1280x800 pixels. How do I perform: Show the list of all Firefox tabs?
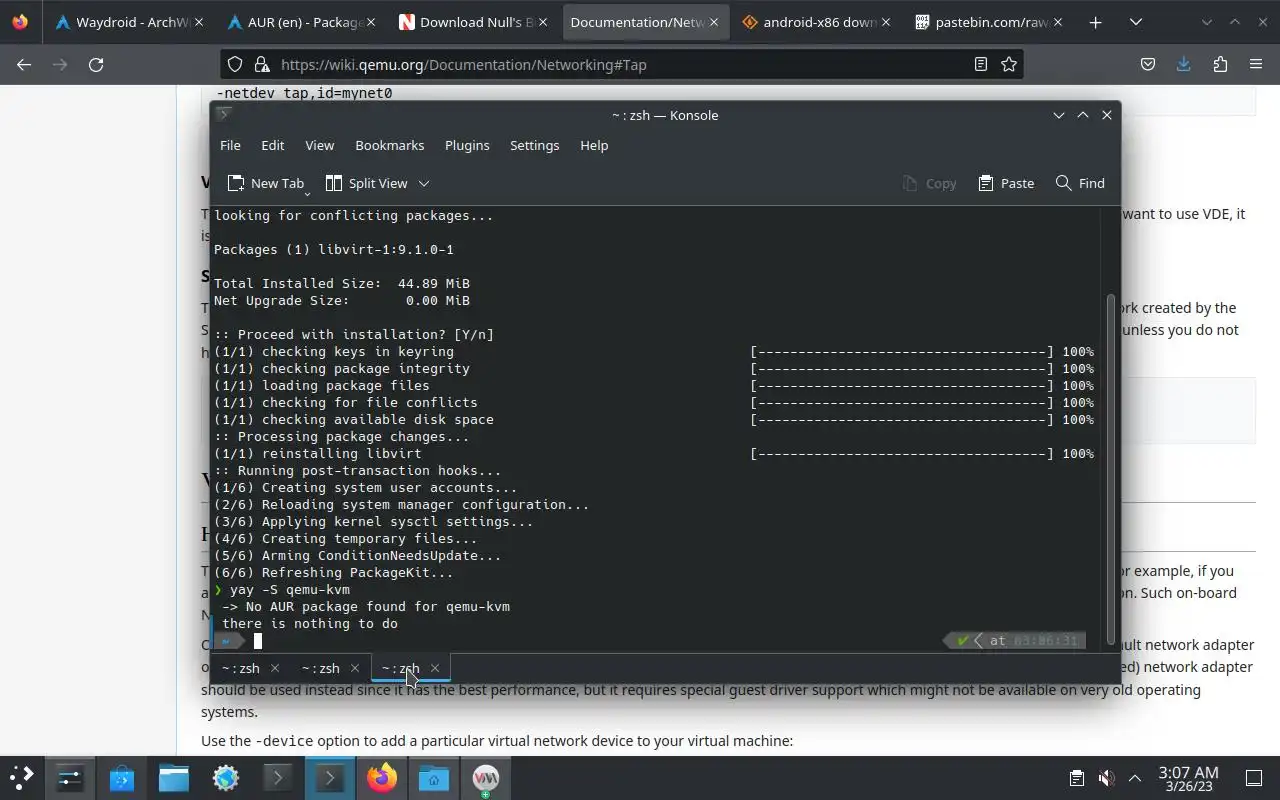(1136, 22)
